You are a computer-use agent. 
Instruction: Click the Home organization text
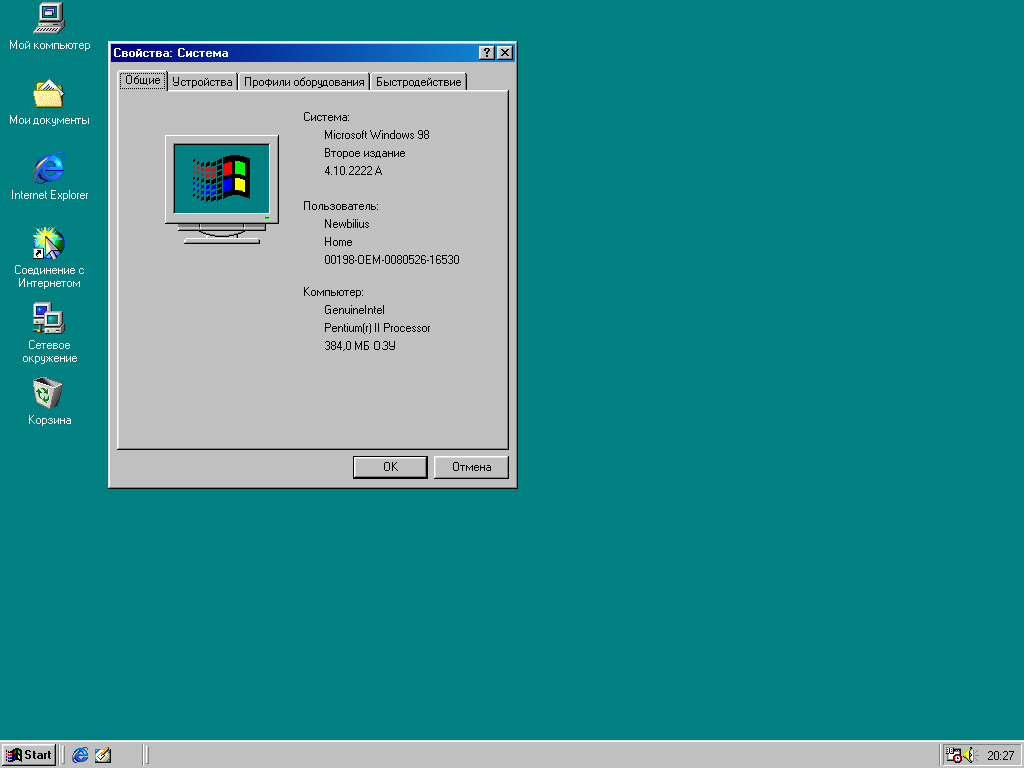click(338, 242)
